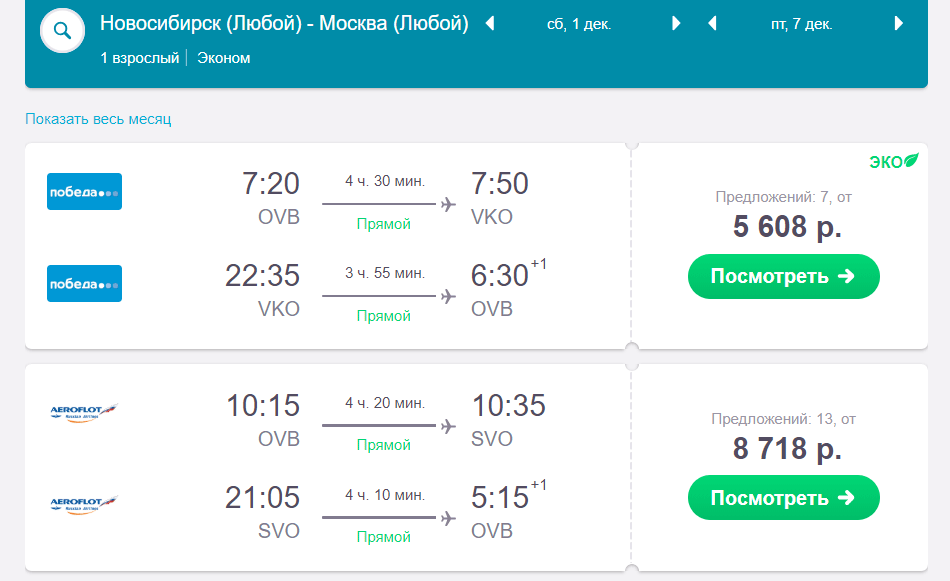Click Aeroflot logo on 21:05 flight
This screenshot has width=950, height=581.
click(x=84, y=504)
